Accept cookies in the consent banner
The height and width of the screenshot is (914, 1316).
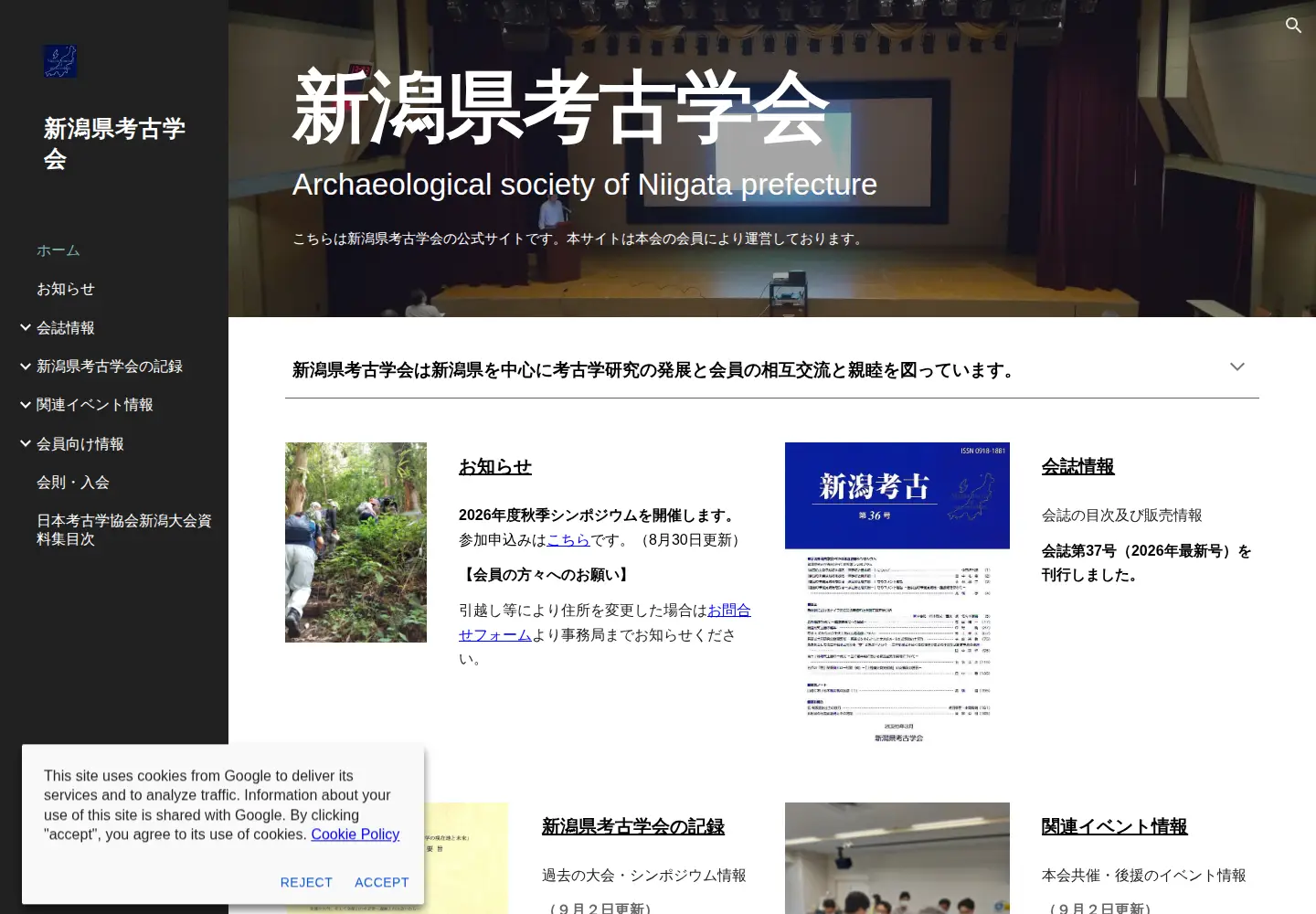(x=382, y=883)
